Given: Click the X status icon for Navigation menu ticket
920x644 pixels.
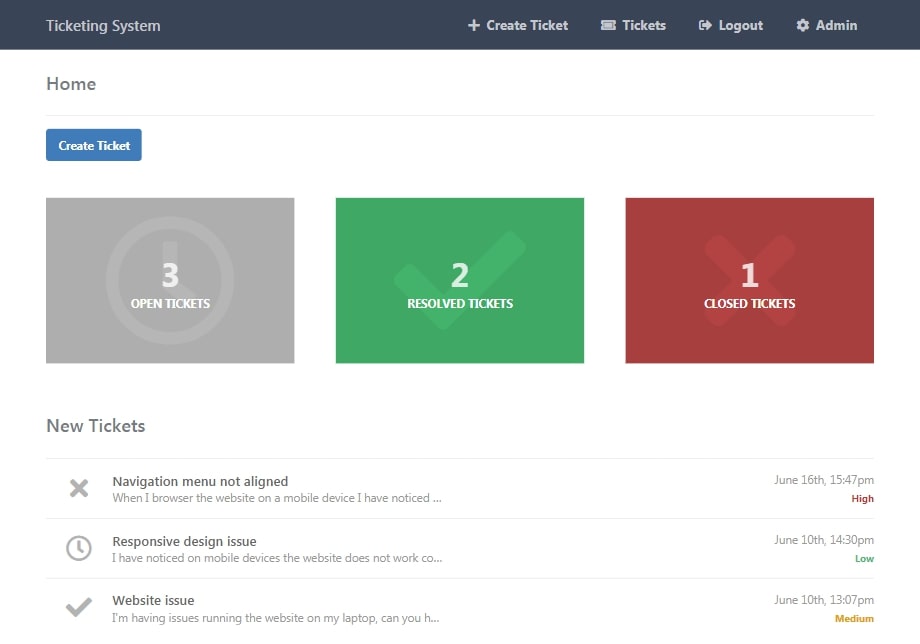Looking at the screenshot, I should (x=79, y=488).
